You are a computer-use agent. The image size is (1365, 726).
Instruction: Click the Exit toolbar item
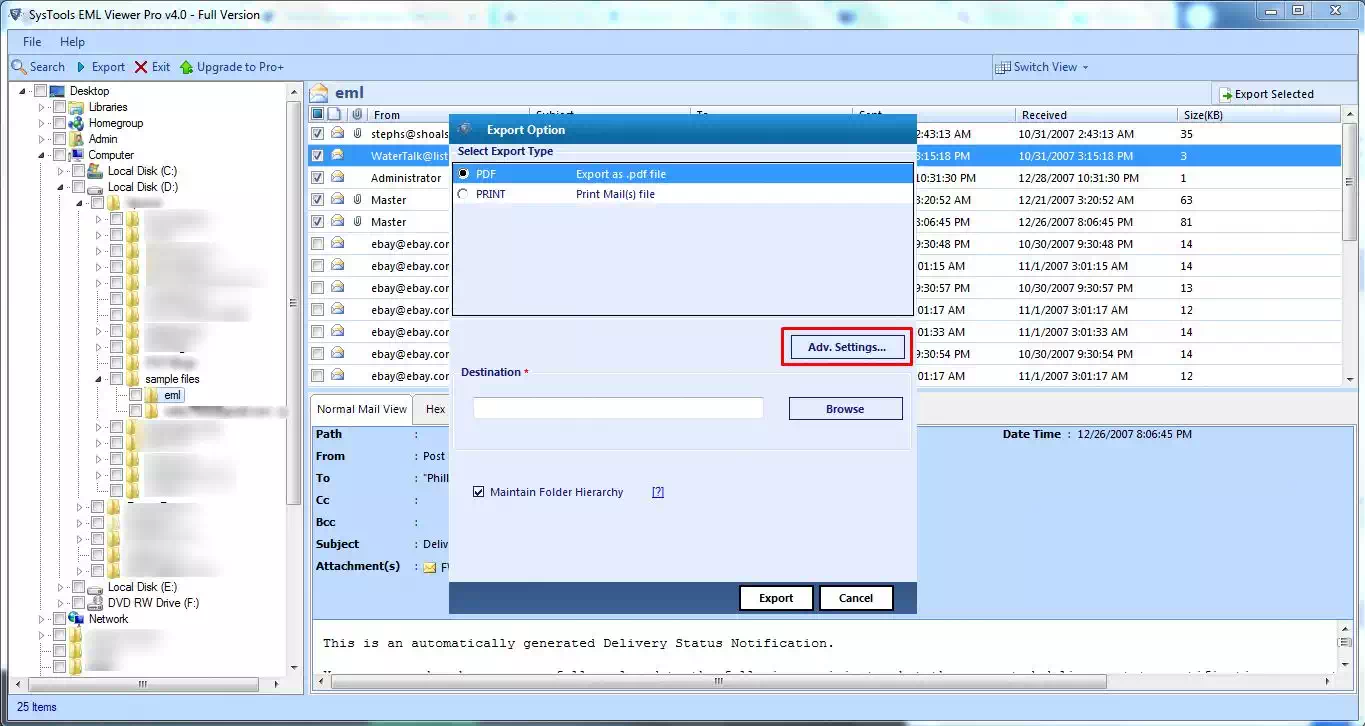pyautogui.click(x=153, y=67)
